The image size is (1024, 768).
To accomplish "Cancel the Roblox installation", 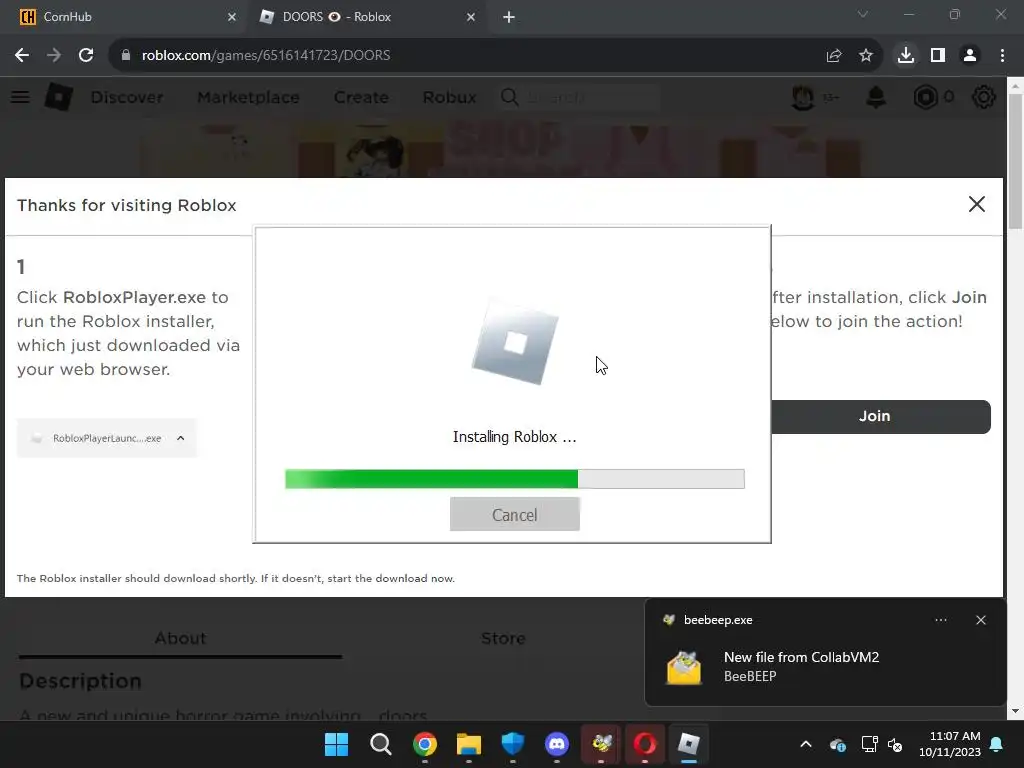I will coord(515,515).
